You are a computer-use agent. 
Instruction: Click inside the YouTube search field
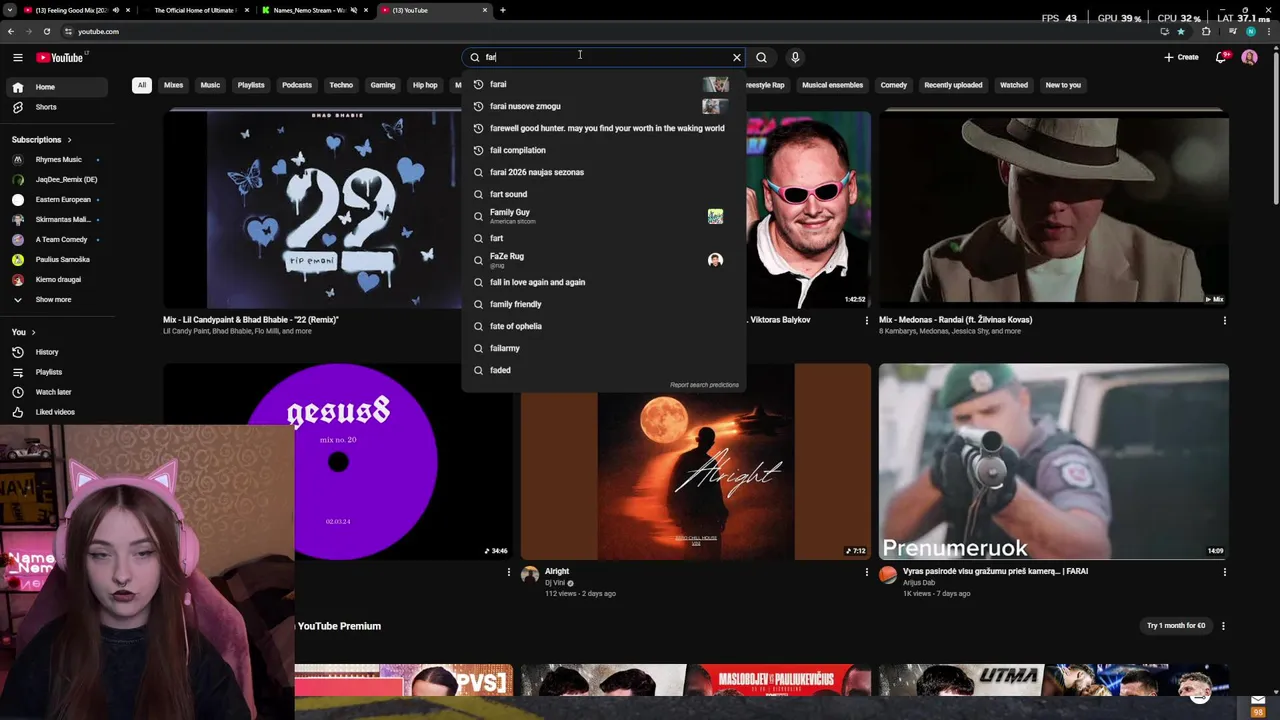click(x=605, y=57)
